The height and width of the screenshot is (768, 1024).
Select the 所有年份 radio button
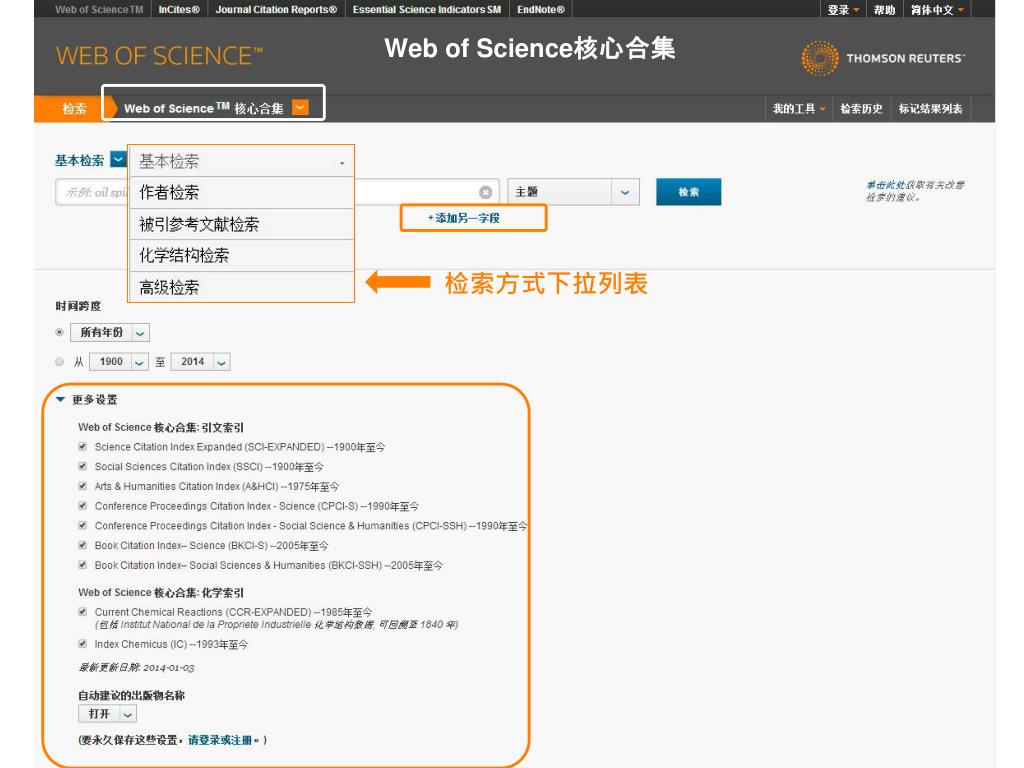pyautogui.click(x=60, y=332)
